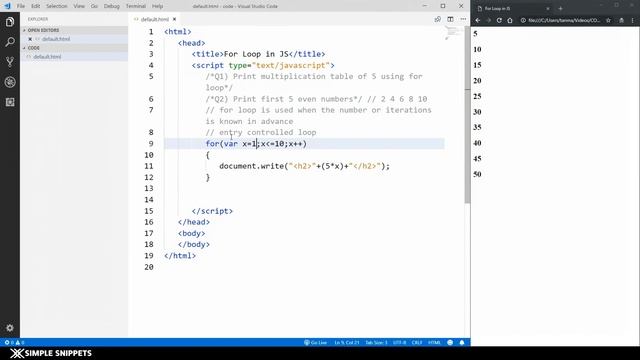Change the Tab Size setting in status bar
This screenshot has height=360, width=640.
[376, 342]
